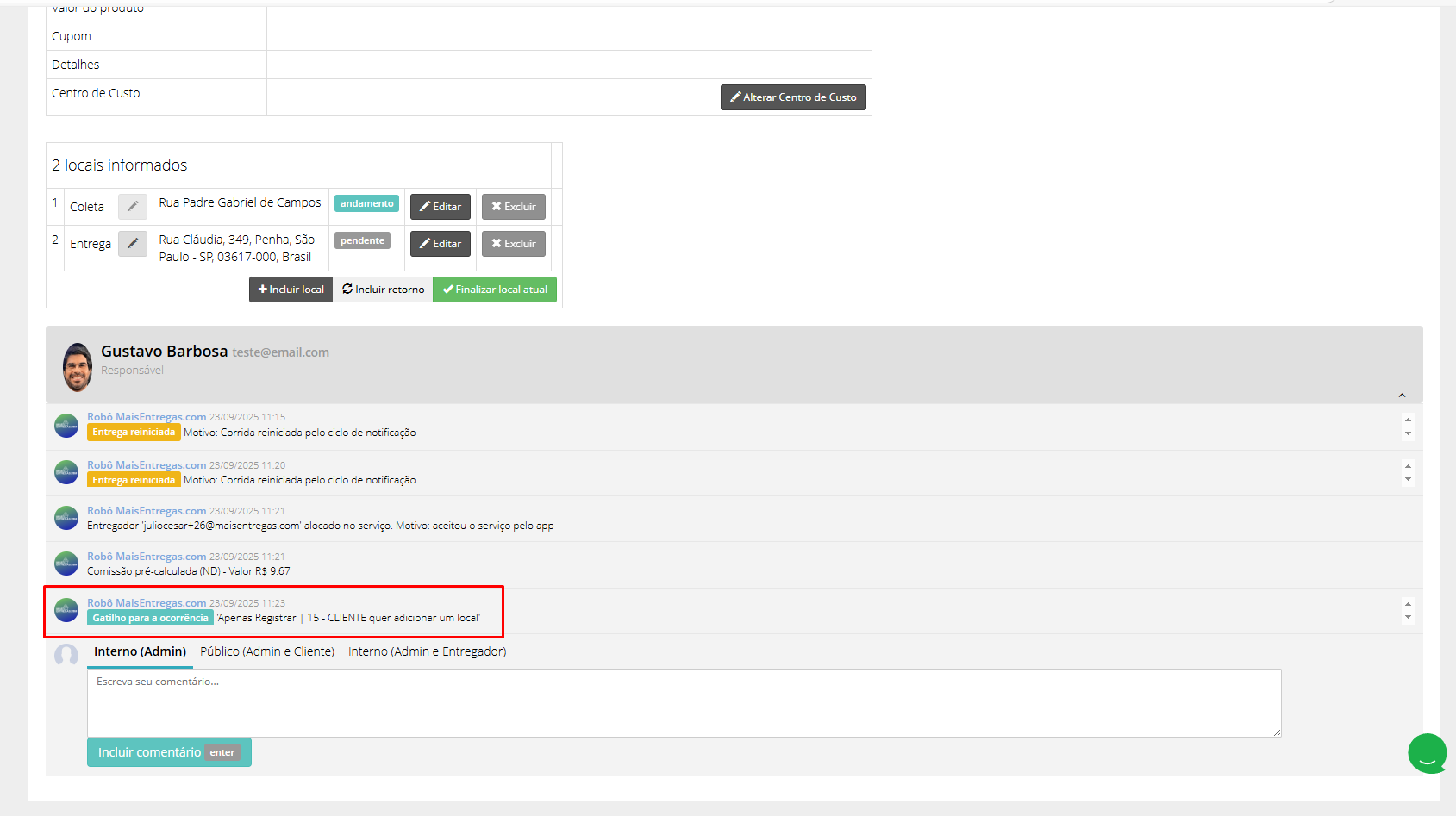
Task: Click pencil icon beside Coleta row
Action: pyautogui.click(x=133, y=206)
